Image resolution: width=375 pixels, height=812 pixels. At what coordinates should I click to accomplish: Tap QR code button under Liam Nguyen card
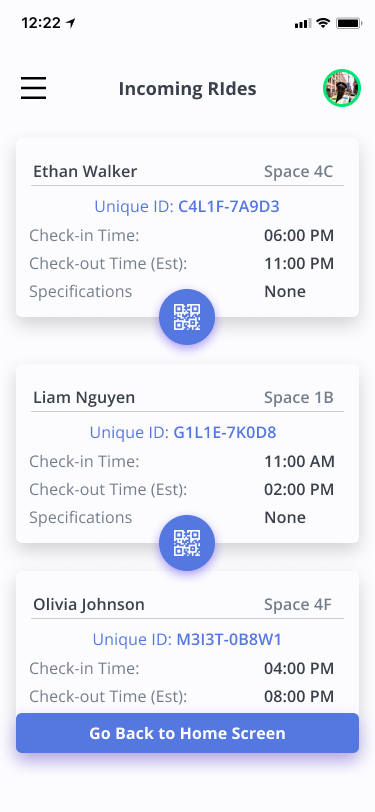[187, 543]
